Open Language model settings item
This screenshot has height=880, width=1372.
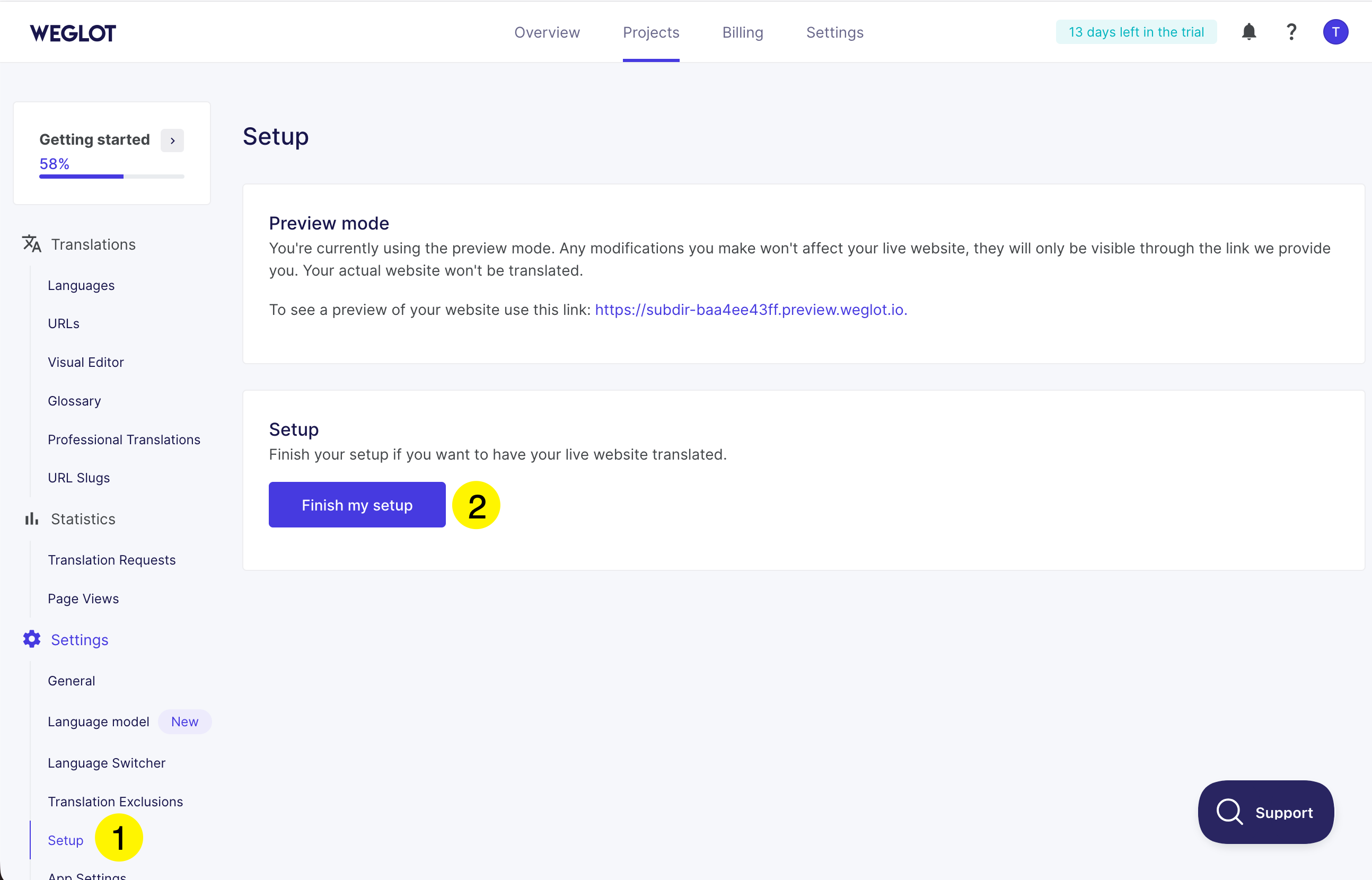[98, 721]
